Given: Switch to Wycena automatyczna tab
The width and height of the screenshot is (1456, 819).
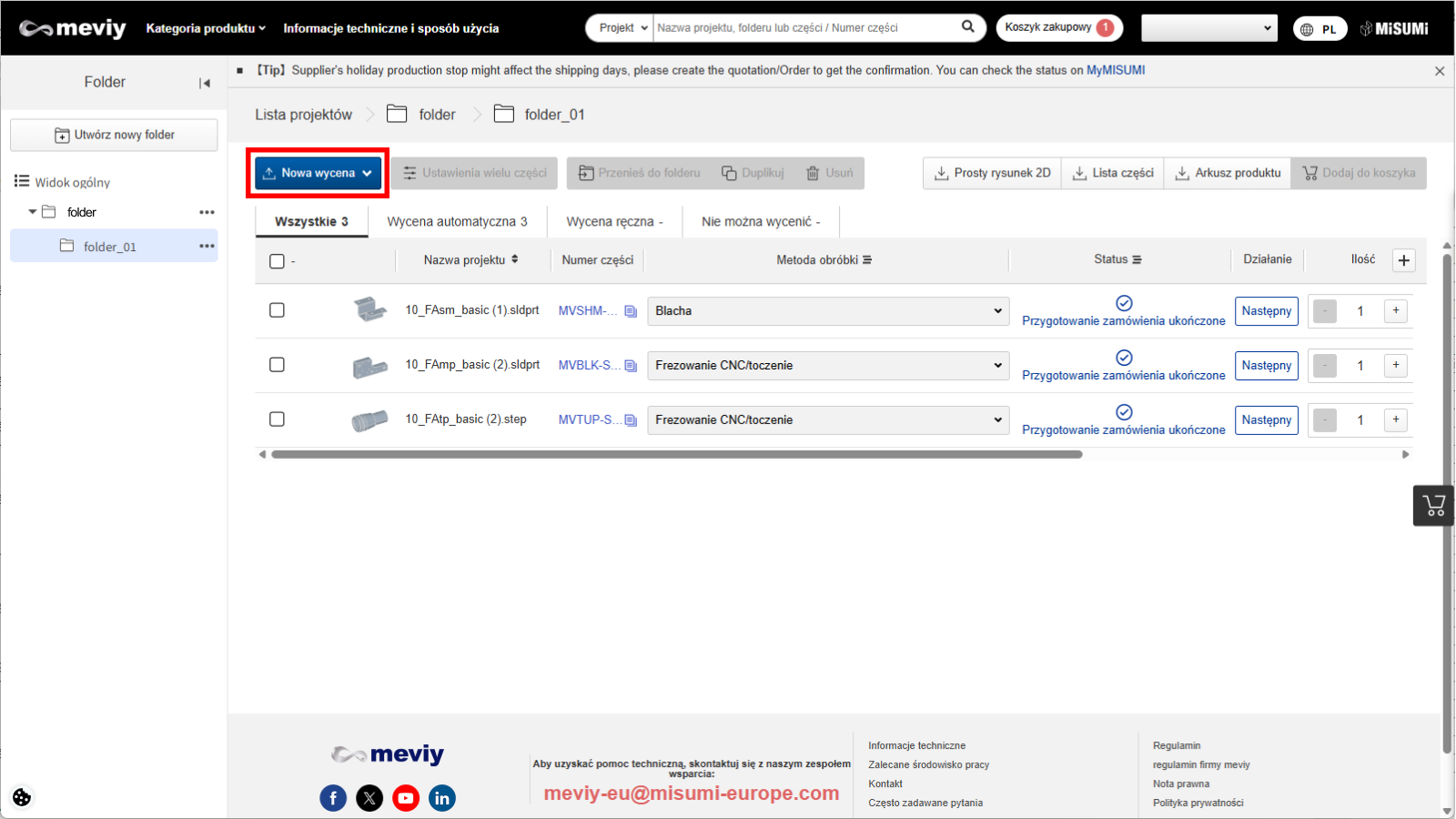Looking at the screenshot, I should 457,222.
